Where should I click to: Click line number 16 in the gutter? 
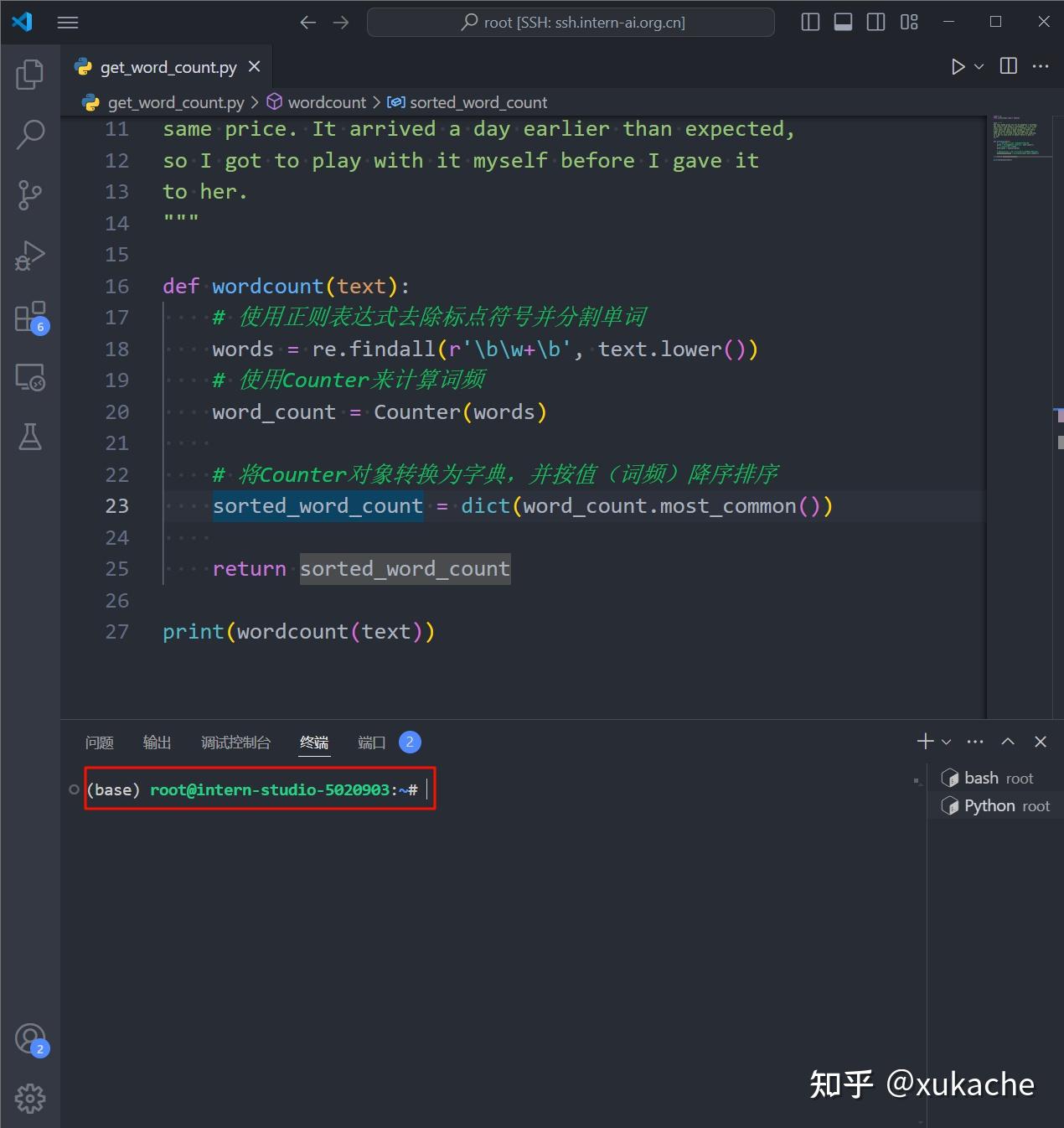pyautogui.click(x=117, y=287)
